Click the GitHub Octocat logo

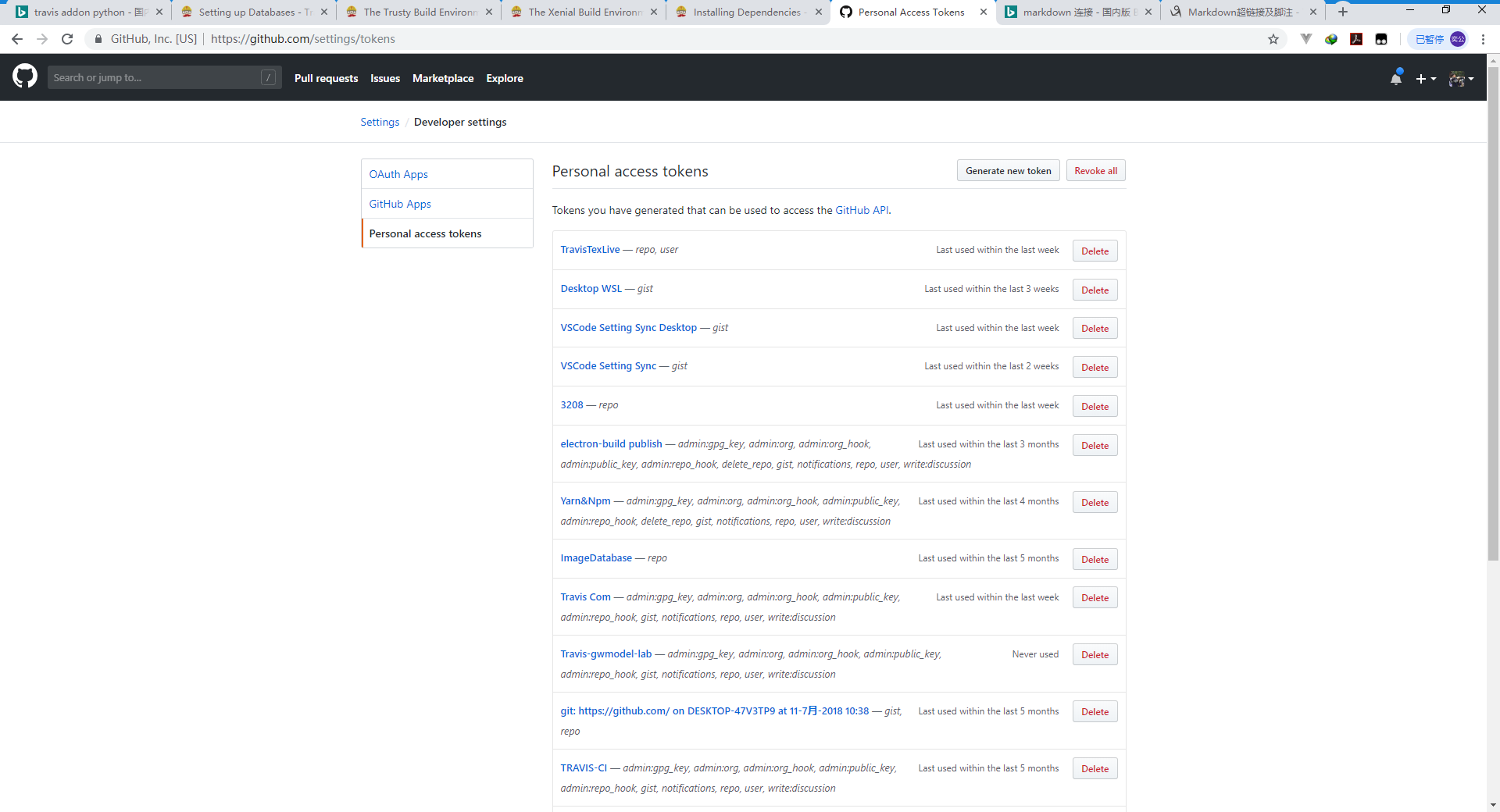click(25, 77)
